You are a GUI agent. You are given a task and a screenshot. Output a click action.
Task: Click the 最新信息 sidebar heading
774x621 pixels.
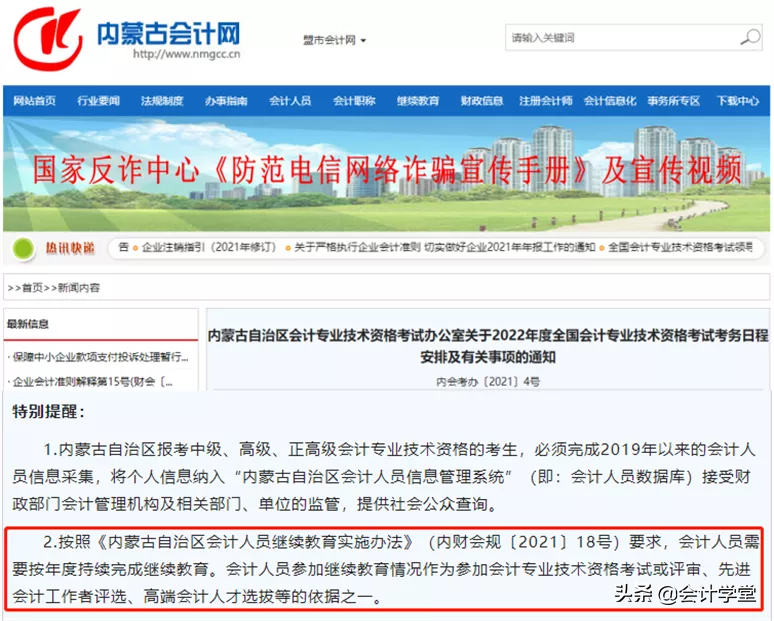point(28,324)
